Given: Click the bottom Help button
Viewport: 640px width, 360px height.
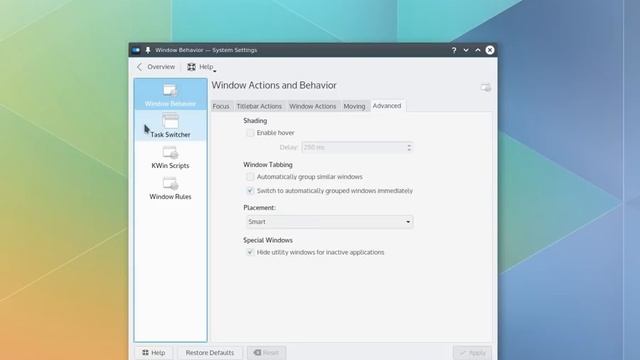Looking at the screenshot, I should pos(154,353).
